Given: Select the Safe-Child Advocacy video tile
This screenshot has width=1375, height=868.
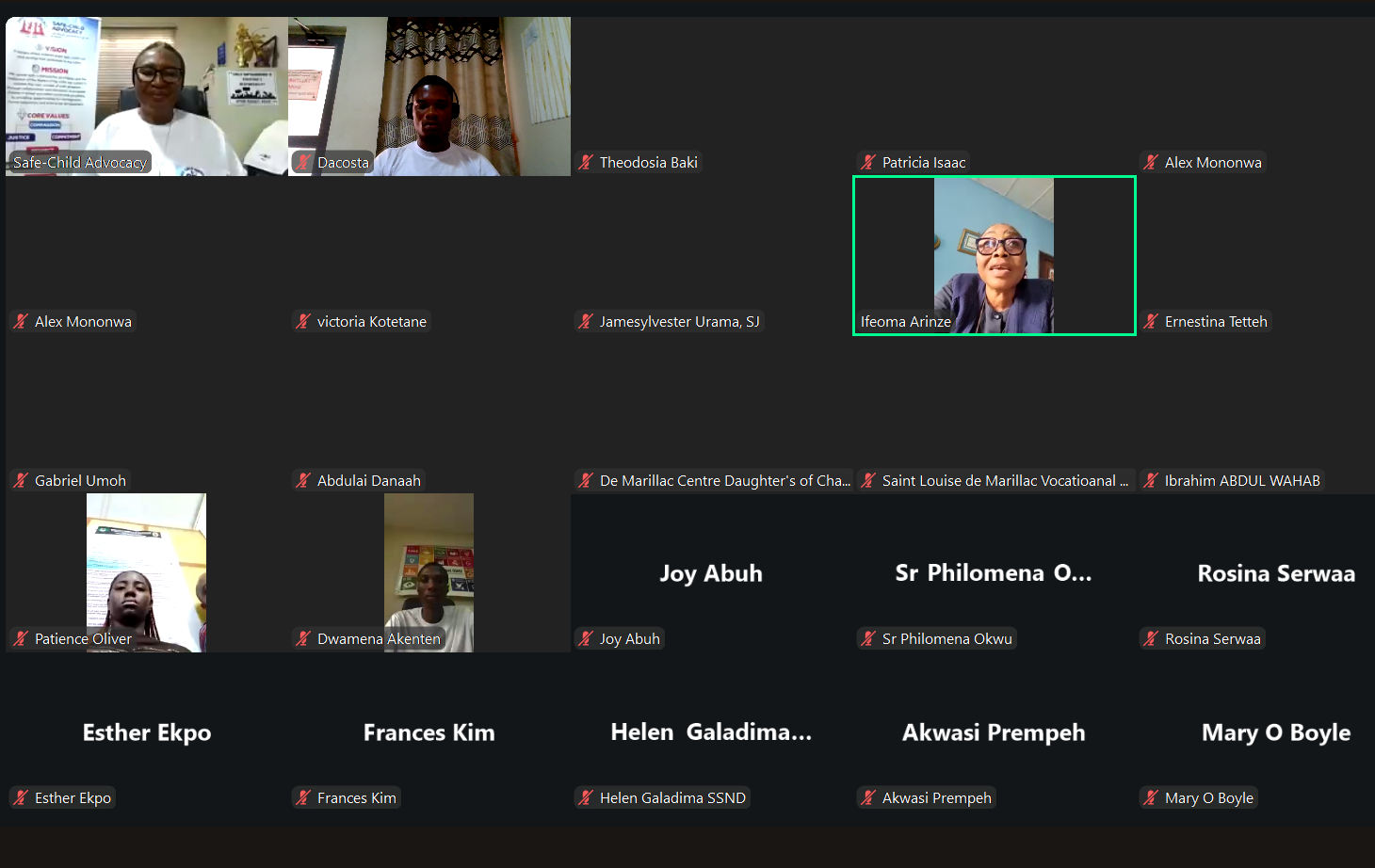Looking at the screenshot, I should coord(147,94).
